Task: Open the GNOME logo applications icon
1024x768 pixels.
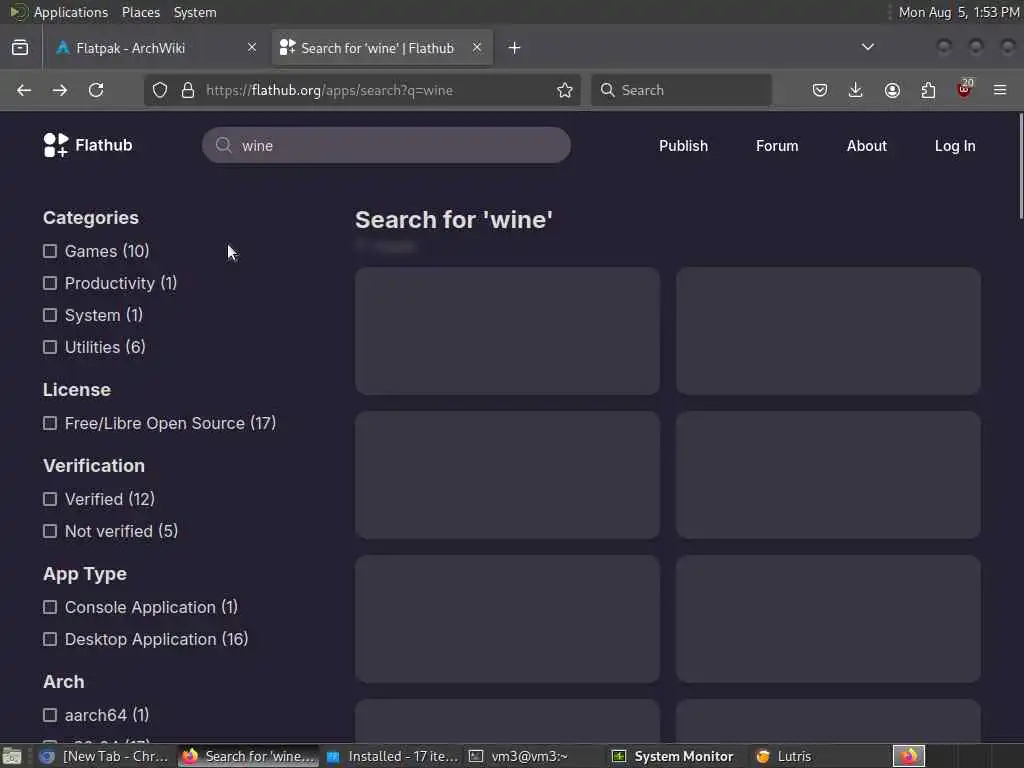Action: (19, 12)
